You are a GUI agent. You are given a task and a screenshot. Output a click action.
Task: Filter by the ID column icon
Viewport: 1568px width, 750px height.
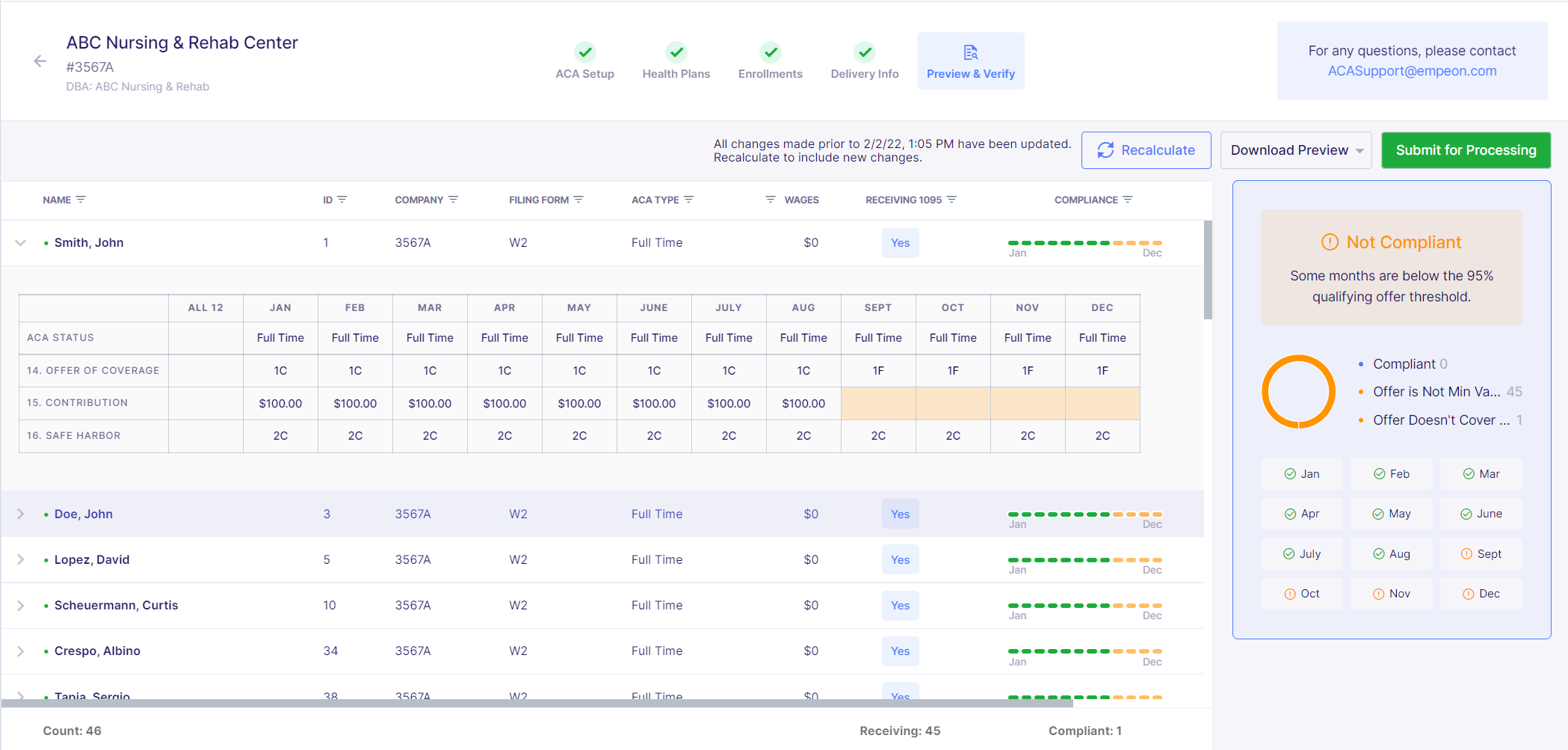point(342,200)
